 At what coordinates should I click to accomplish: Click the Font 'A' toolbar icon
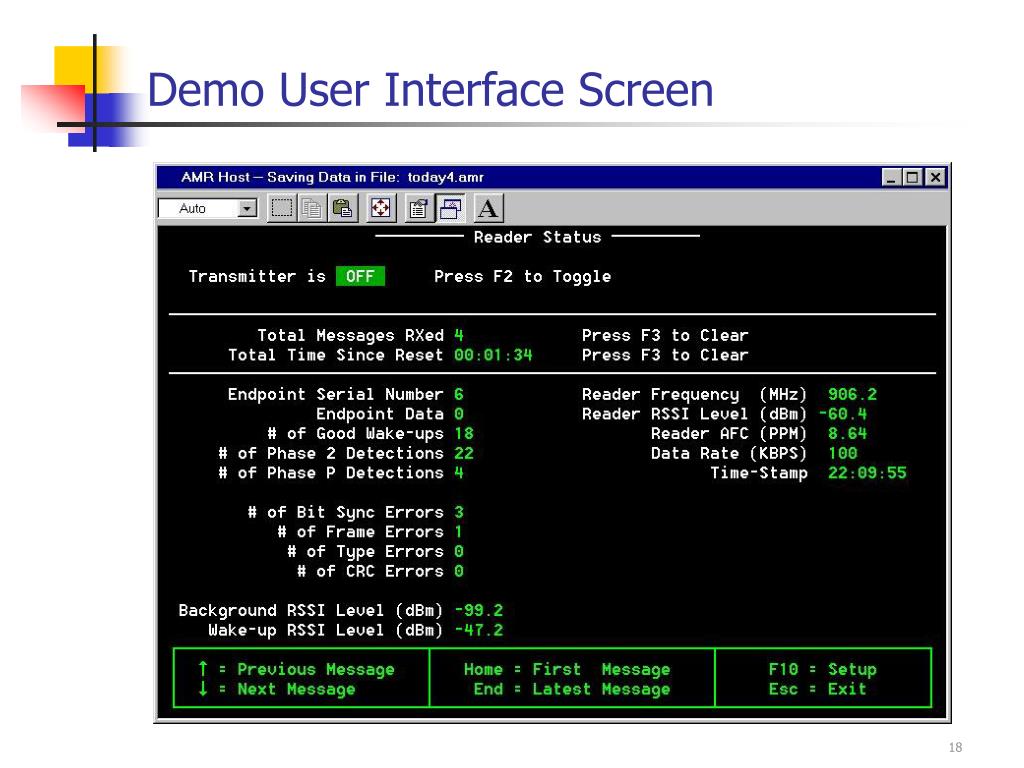(x=488, y=208)
